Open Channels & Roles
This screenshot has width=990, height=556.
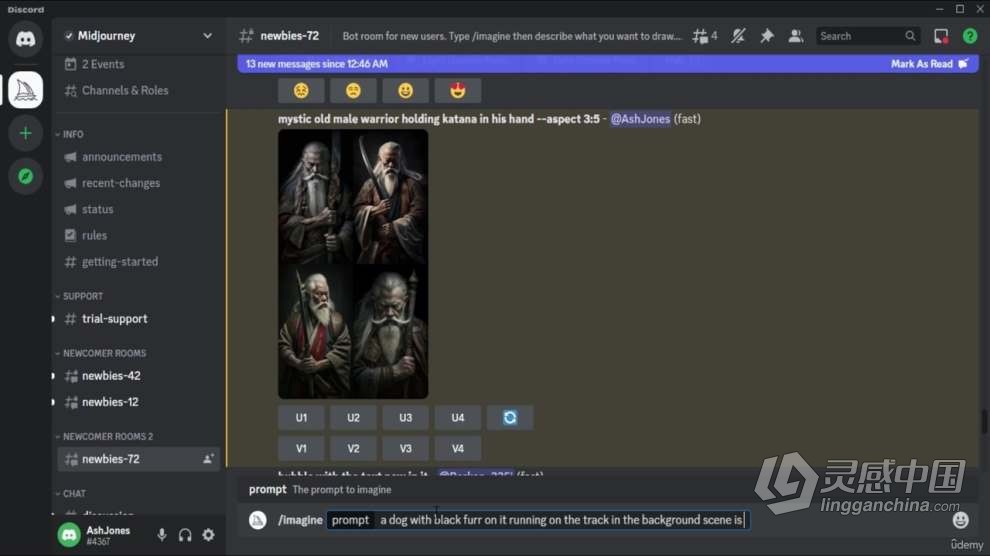(x=139, y=91)
